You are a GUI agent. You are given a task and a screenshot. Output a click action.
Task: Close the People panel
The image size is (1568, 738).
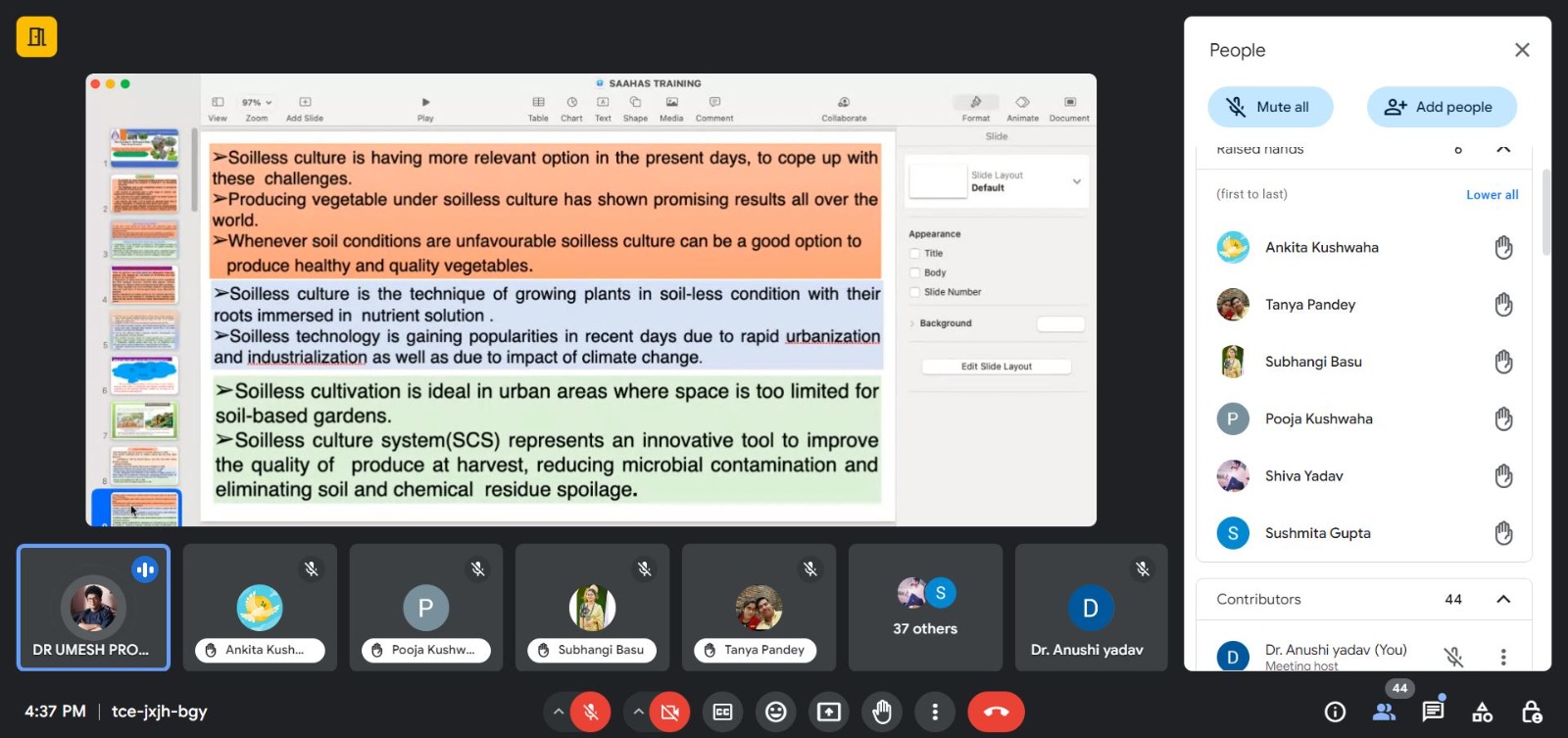point(1521,50)
